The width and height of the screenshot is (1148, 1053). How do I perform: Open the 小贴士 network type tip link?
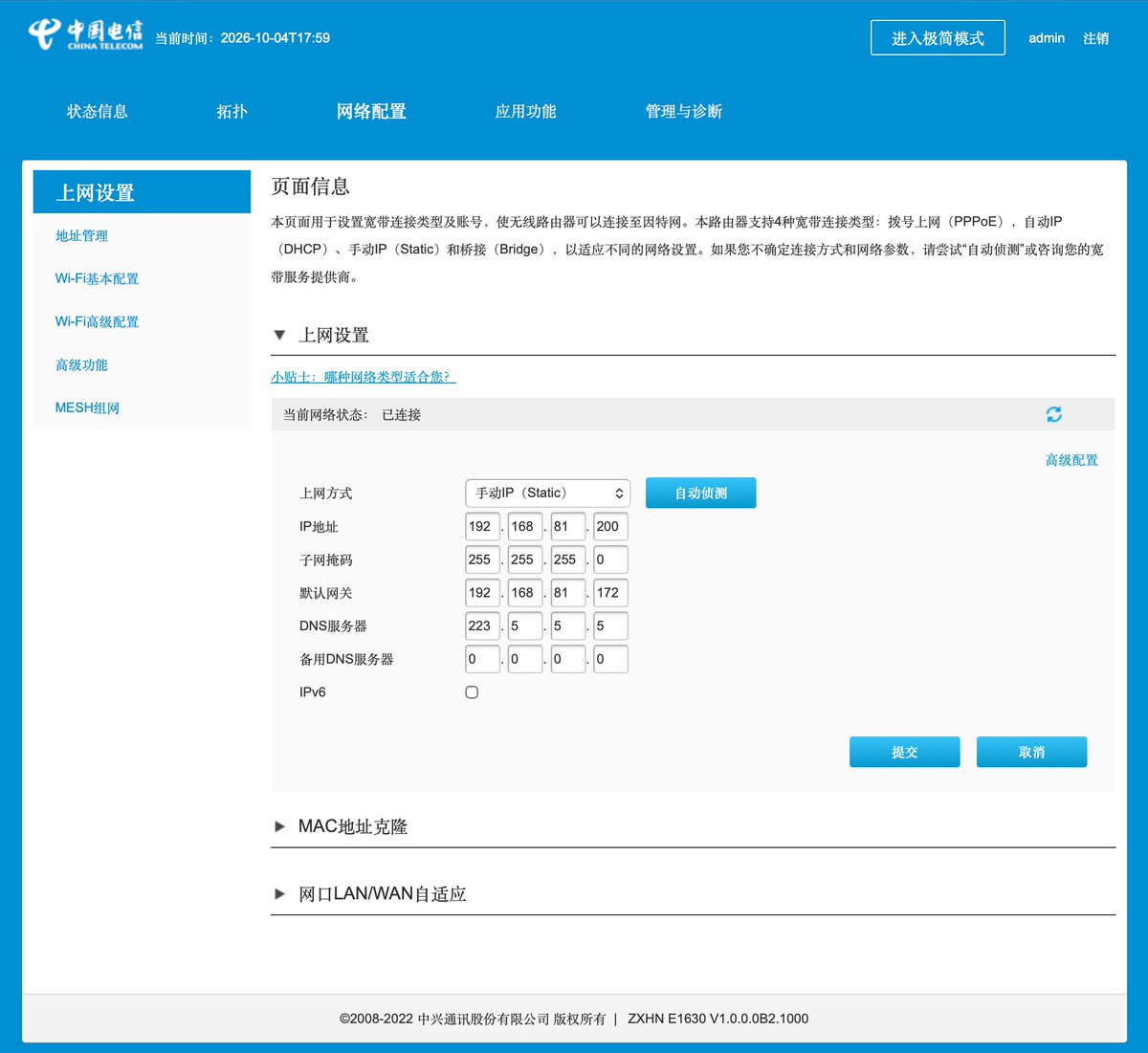[x=364, y=377]
